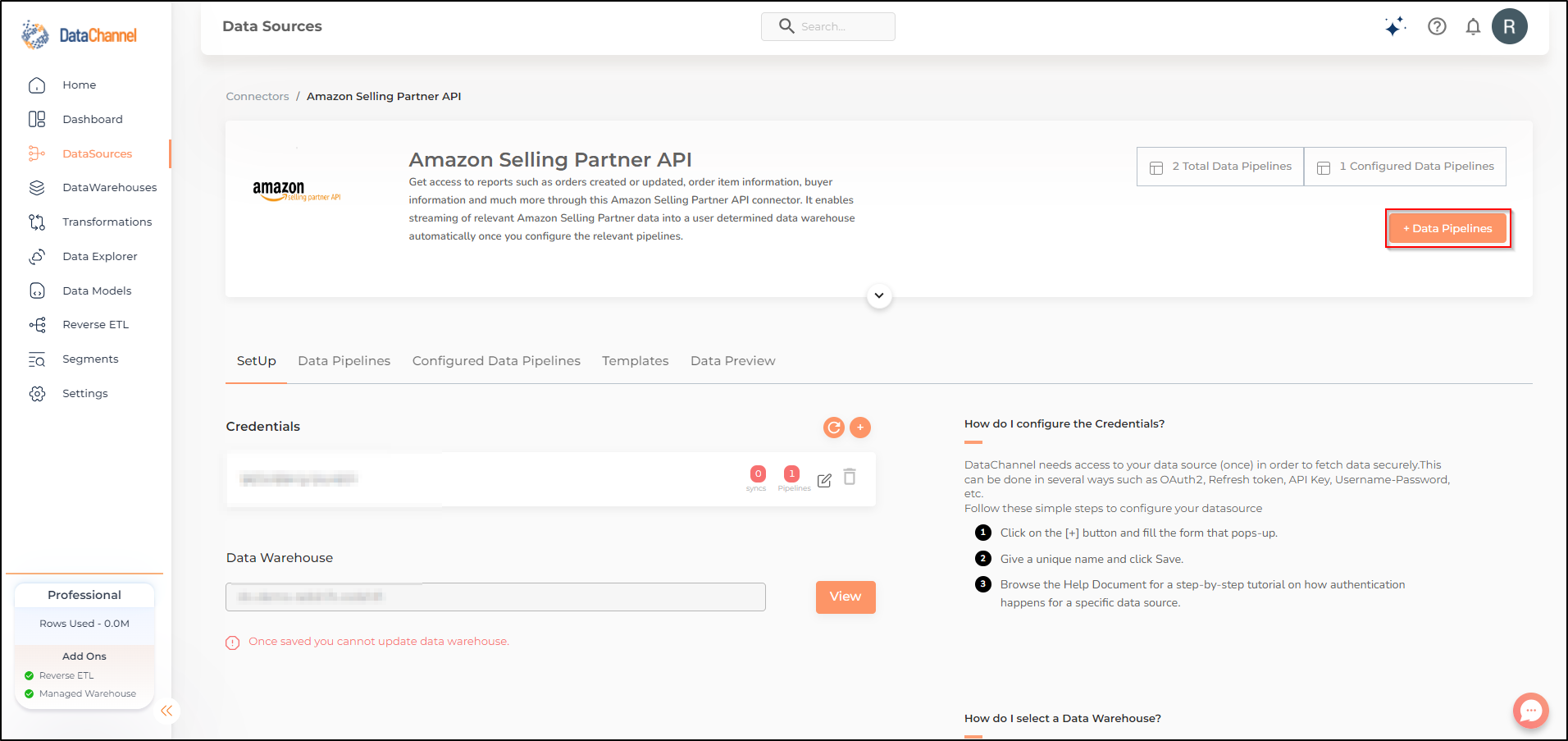
Task: Switch to the Data Preview tab
Action: coord(733,361)
